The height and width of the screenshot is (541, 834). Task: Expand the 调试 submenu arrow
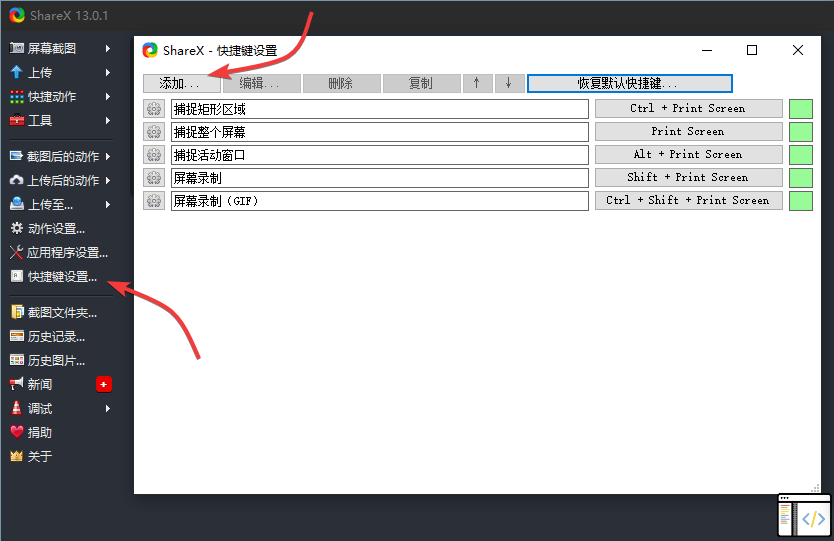108,408
